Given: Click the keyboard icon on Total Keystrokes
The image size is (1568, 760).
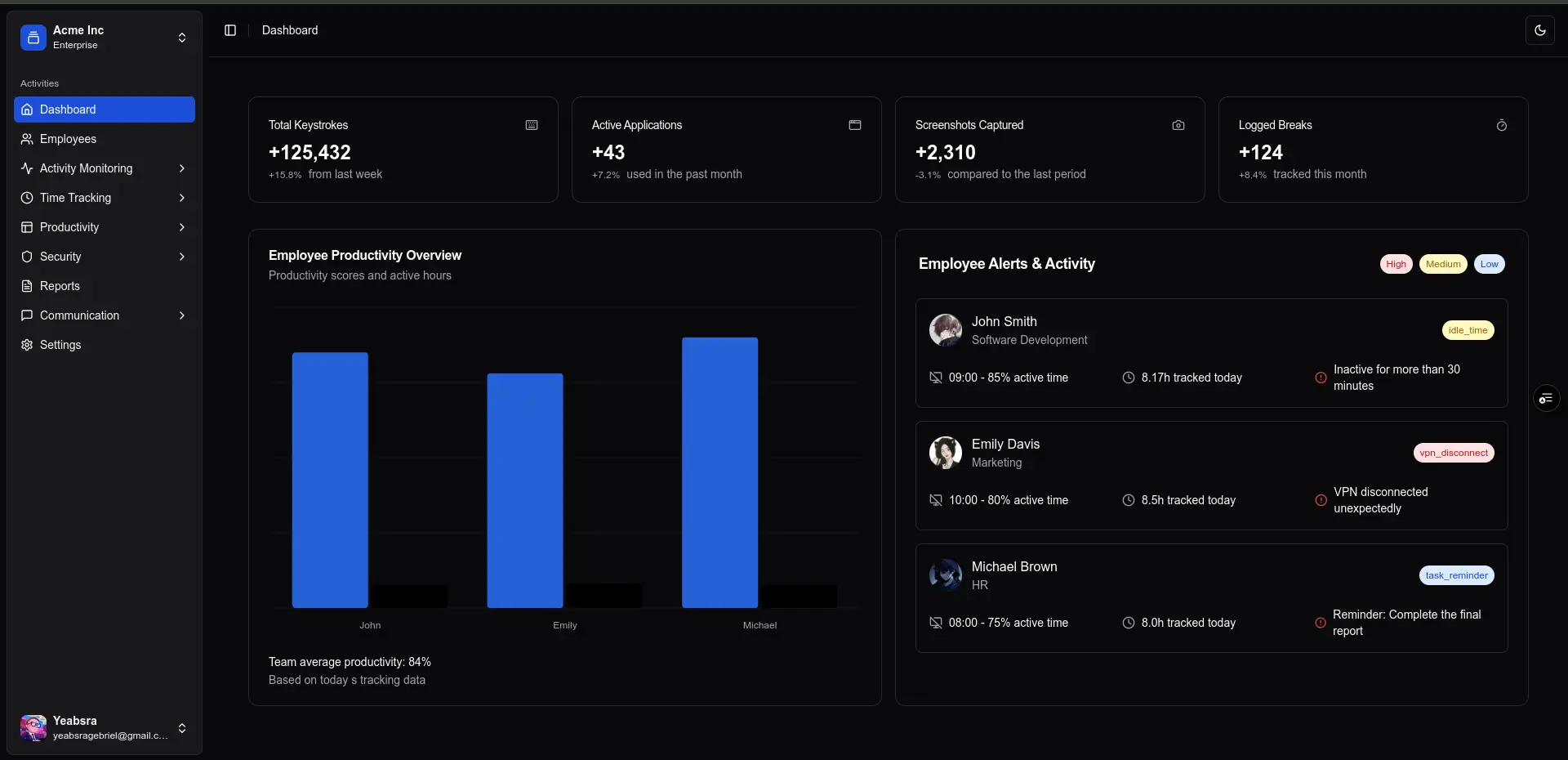Looking at the screenshot, I should click(x=532, y=125).
